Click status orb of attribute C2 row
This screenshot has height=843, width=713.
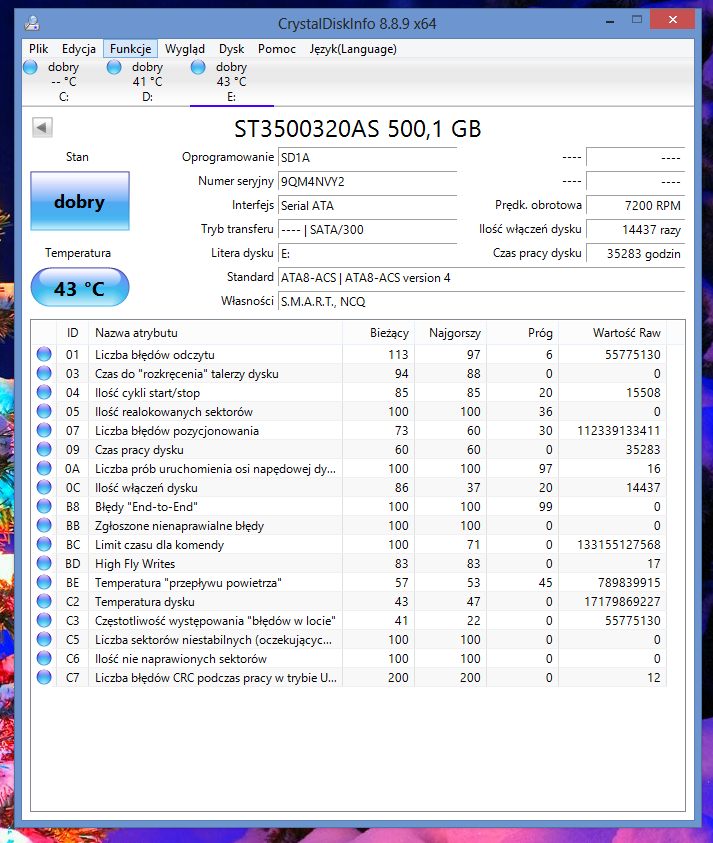[x=44, y=601]
